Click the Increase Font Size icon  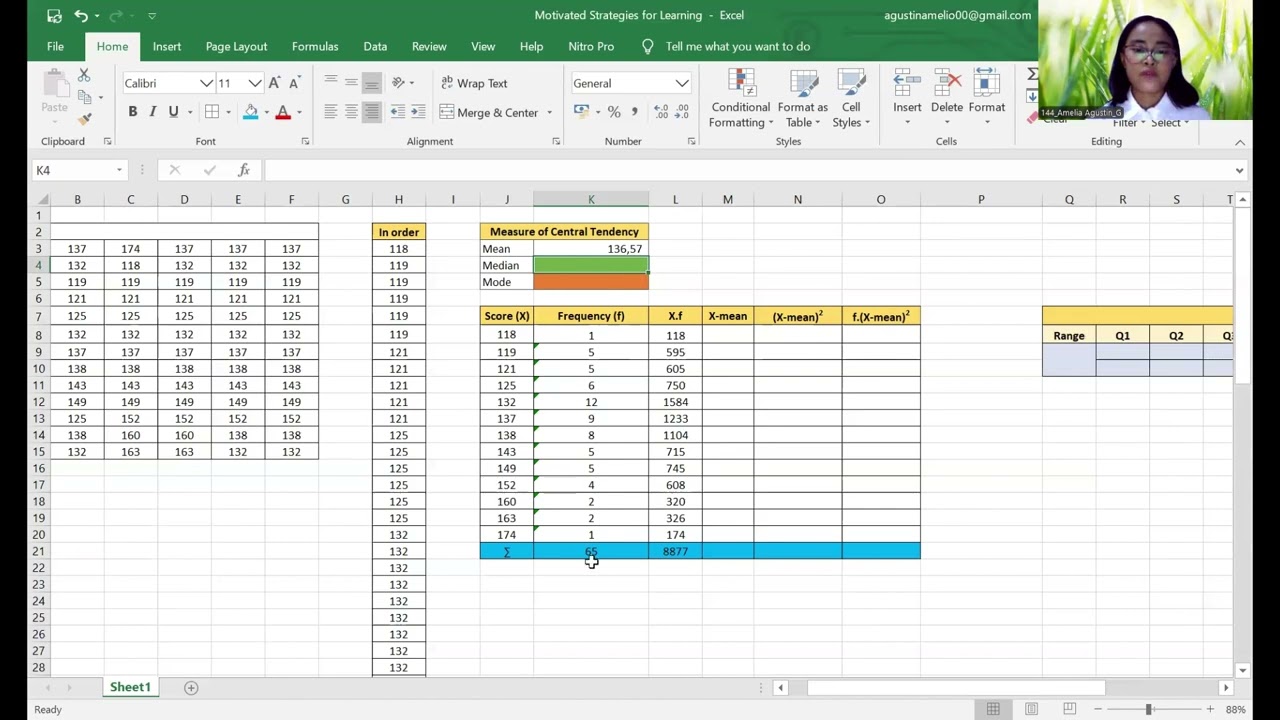click(274, 83)
